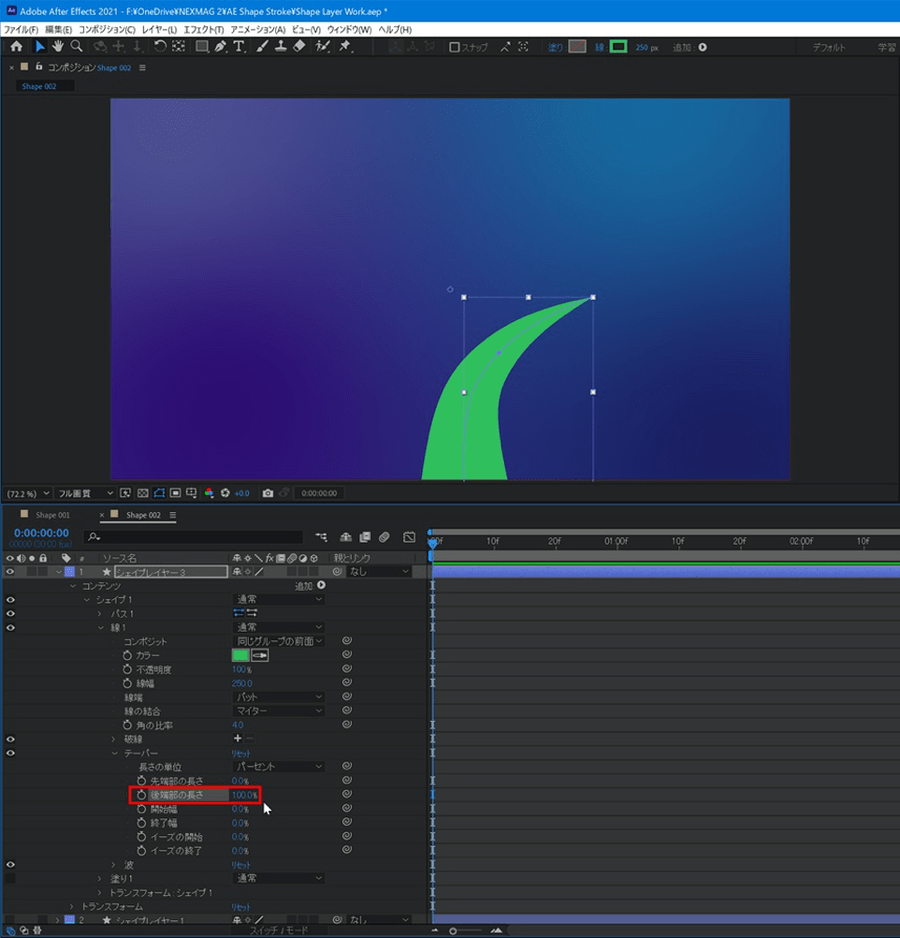Open the エフェクト(T) menu

[x=203, y=30]
